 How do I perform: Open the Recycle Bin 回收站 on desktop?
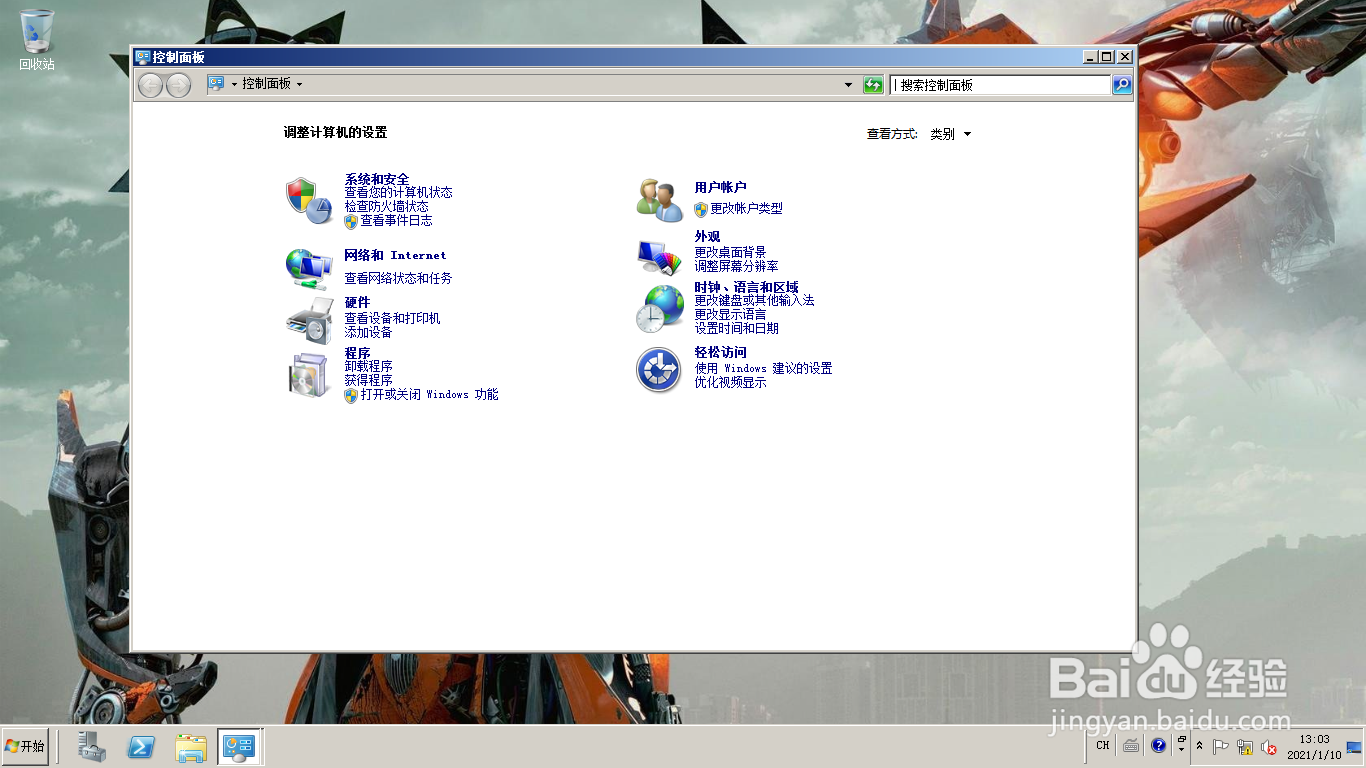click(37, 40)
